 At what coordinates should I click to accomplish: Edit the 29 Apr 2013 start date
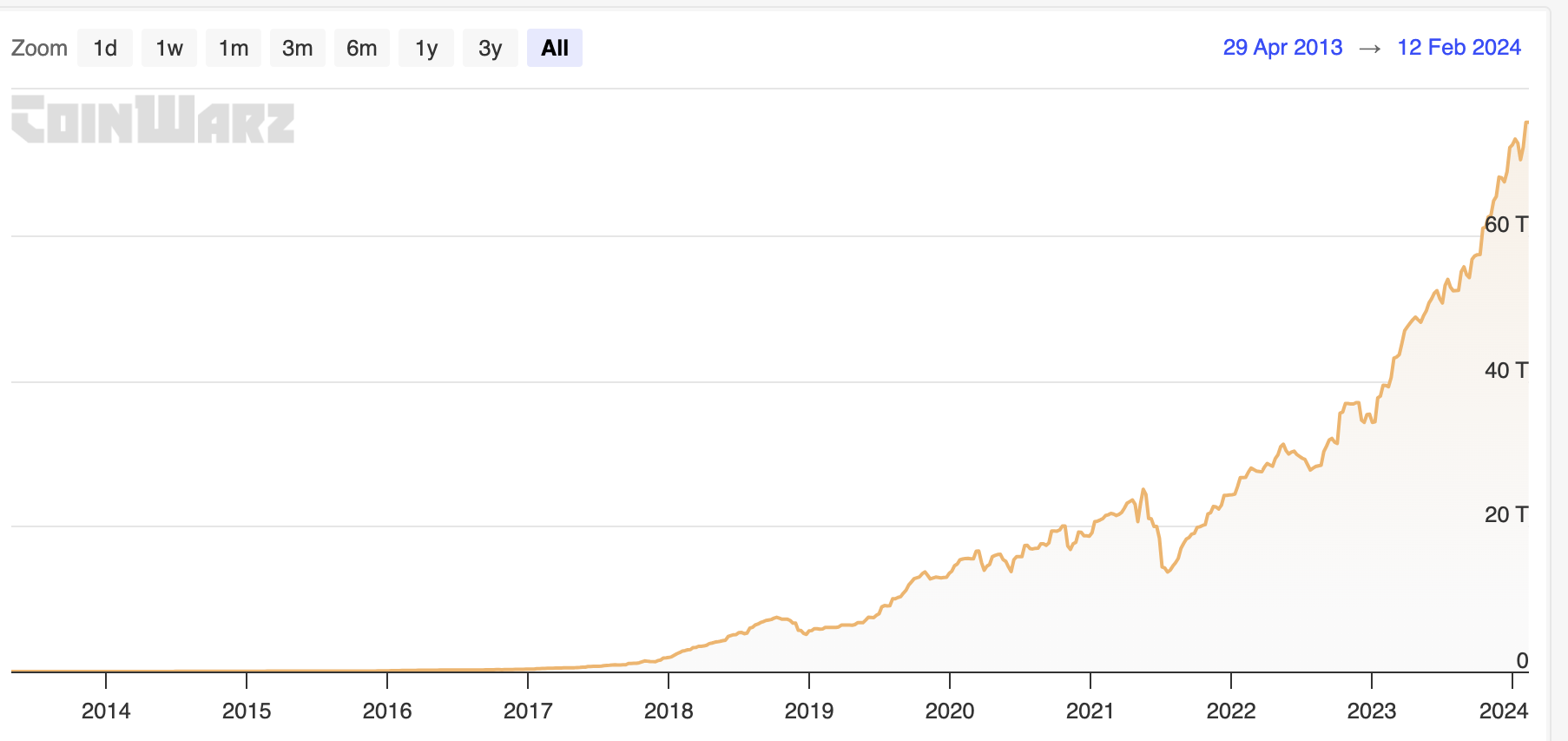click(x=1282, y=47)
